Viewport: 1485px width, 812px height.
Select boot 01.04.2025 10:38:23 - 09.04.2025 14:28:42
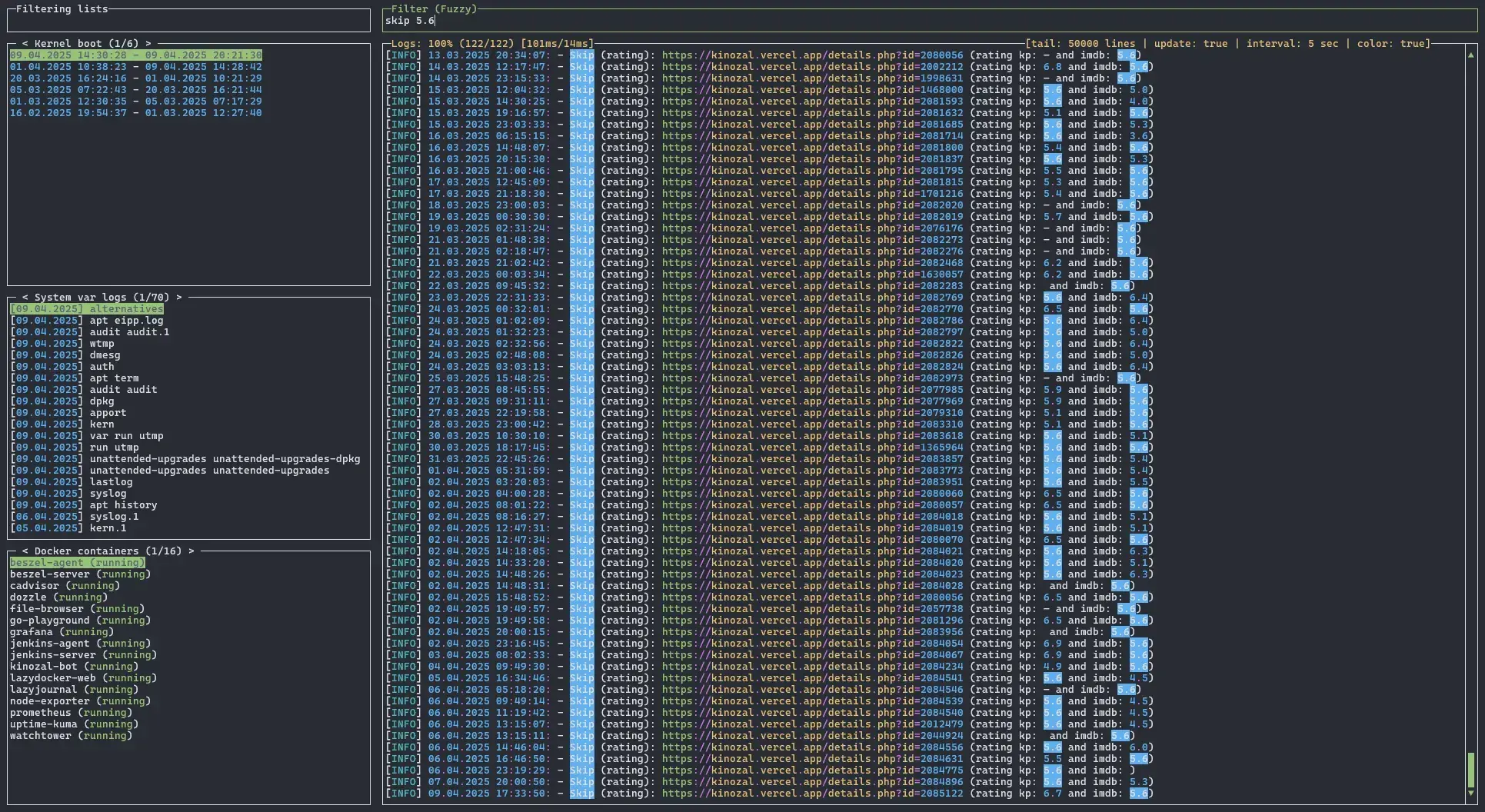136,67
